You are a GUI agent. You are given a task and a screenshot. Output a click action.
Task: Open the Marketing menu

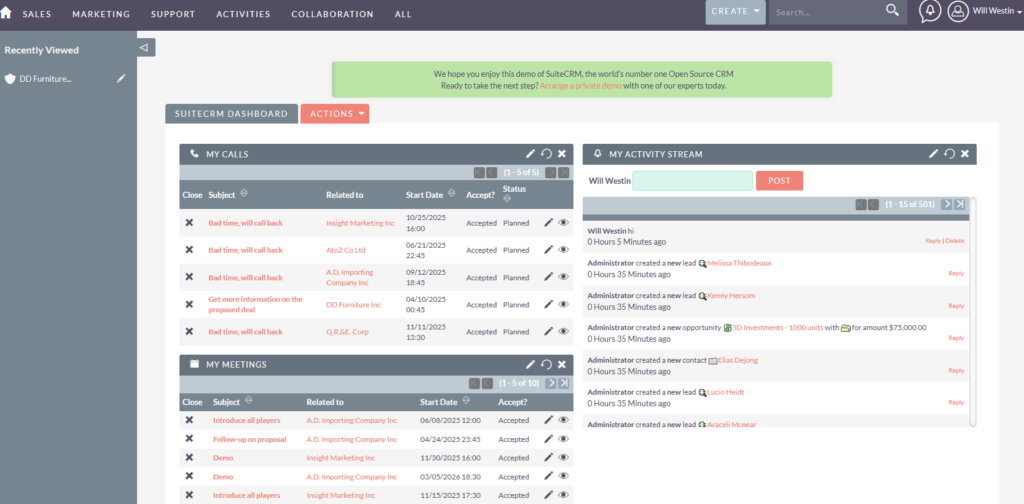coord(101,14)
